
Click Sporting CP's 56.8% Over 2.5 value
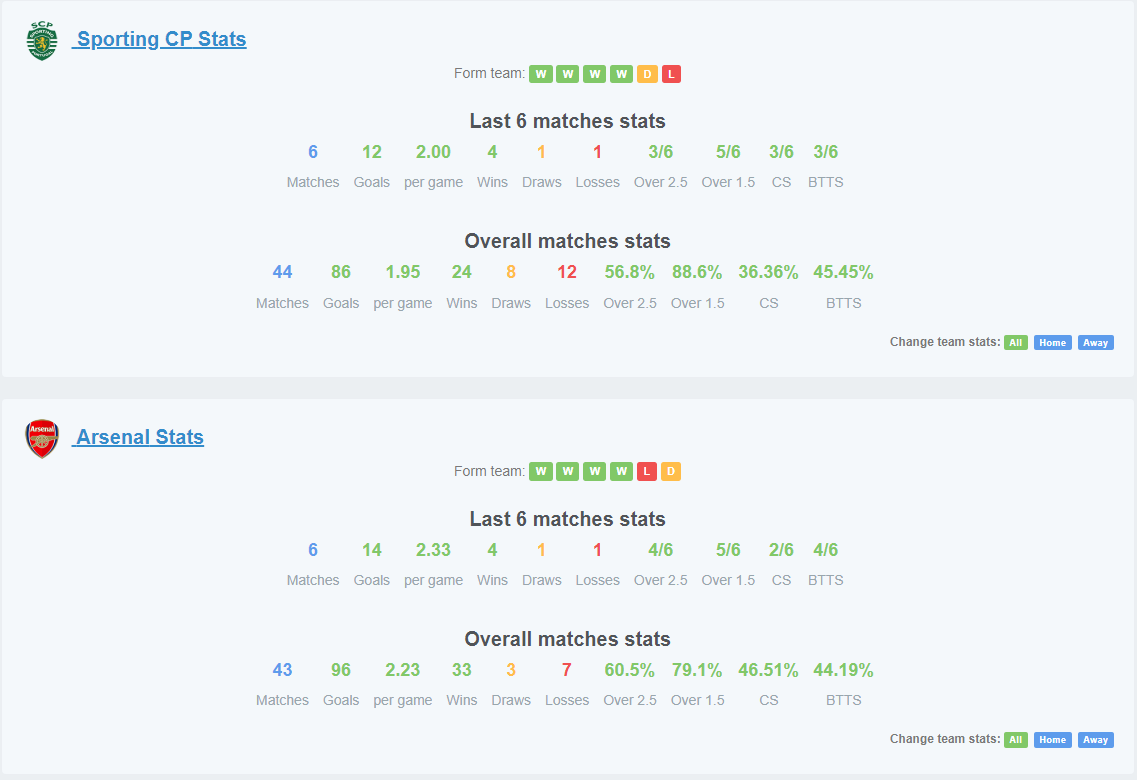coord(629,272)
